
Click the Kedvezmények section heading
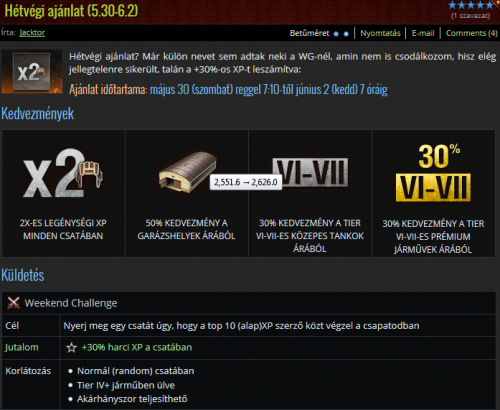click(x=37, y=114)
